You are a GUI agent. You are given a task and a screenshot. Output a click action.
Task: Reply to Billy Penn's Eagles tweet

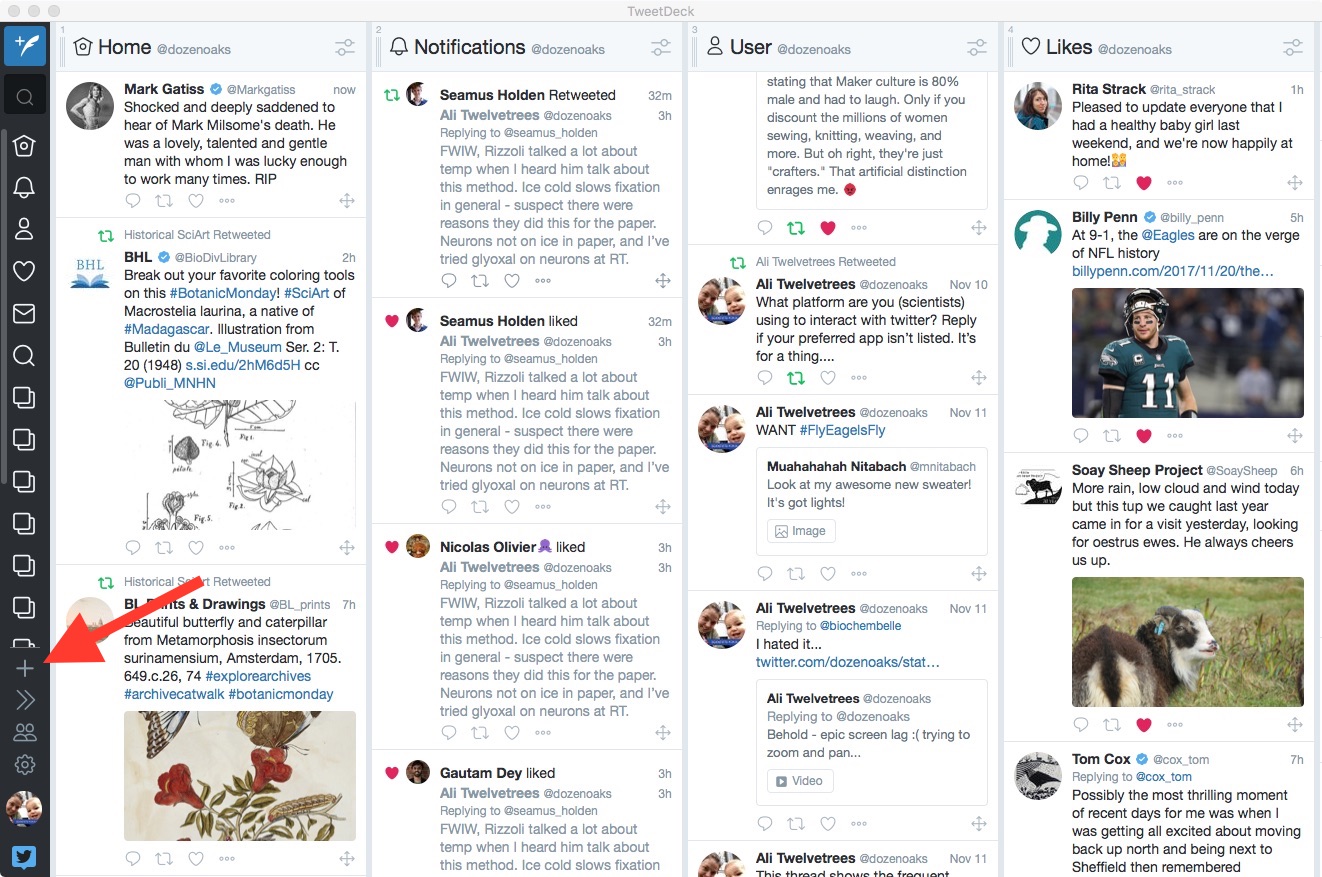click(1081, 435)
